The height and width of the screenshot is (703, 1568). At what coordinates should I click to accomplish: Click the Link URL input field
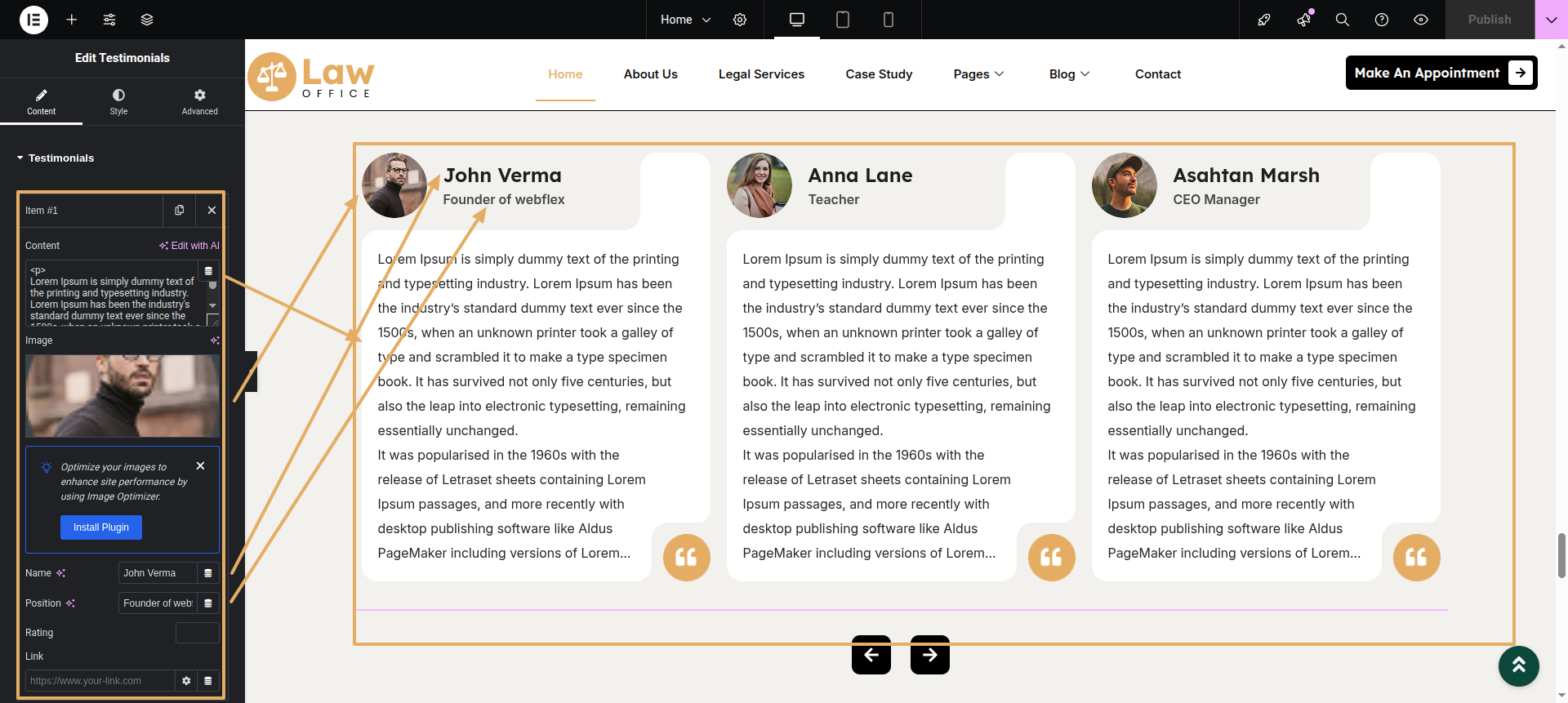click(x=100, y=681)
